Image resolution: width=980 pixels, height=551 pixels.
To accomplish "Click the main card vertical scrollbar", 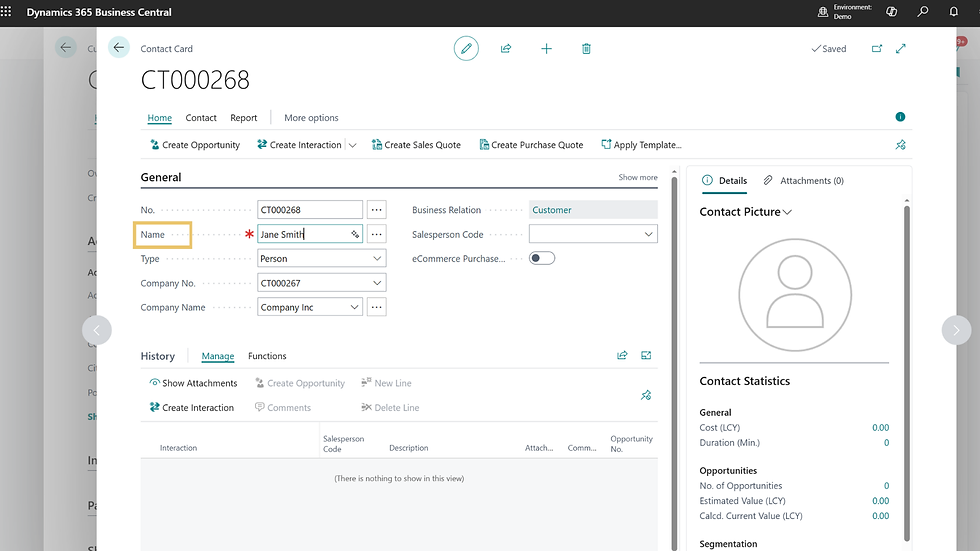I will click(x=674, y=362).
